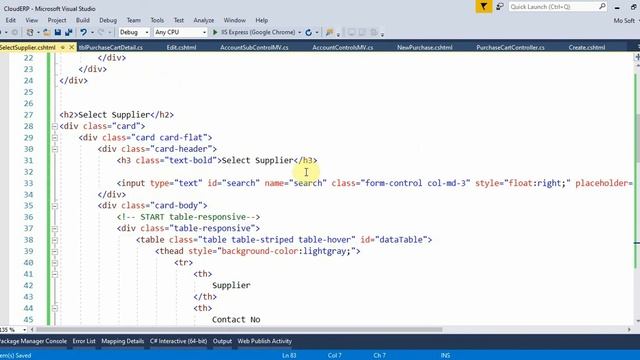Viewport: 640px width, 360px height.
Task: Open the Undo history dropdown arrow
Action: (x=92, y=32)
